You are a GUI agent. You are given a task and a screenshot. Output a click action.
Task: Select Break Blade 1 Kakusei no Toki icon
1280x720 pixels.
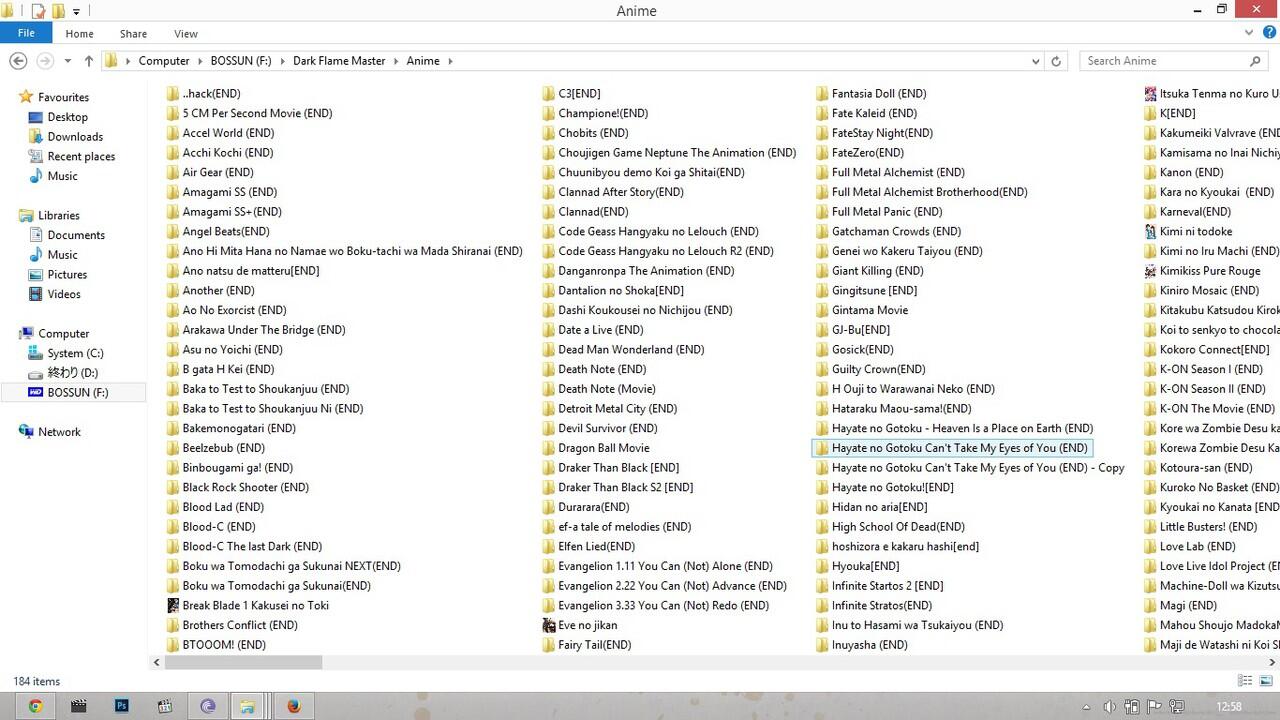click(172, 605)
